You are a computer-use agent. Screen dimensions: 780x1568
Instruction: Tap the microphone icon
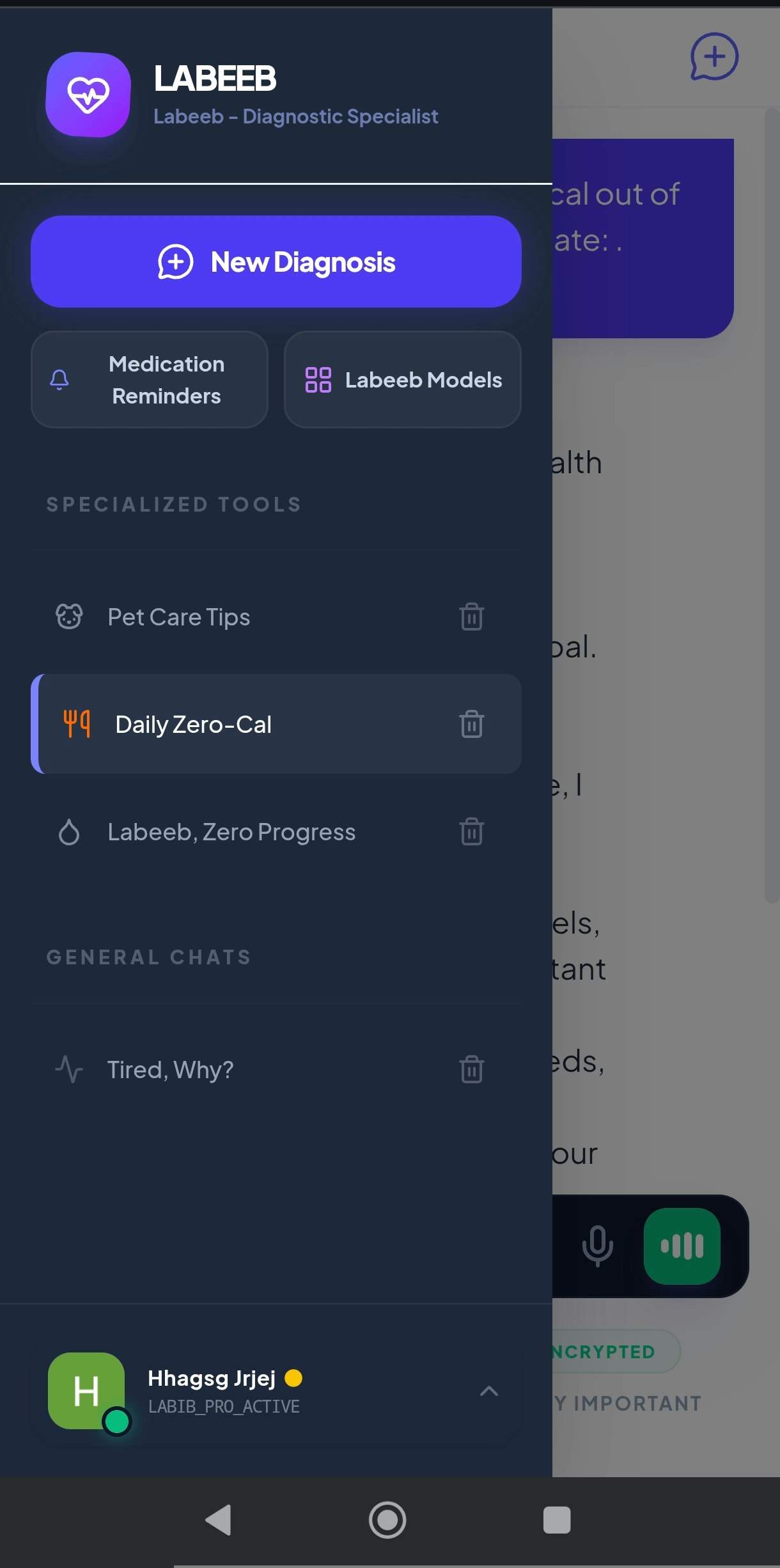597,1246
